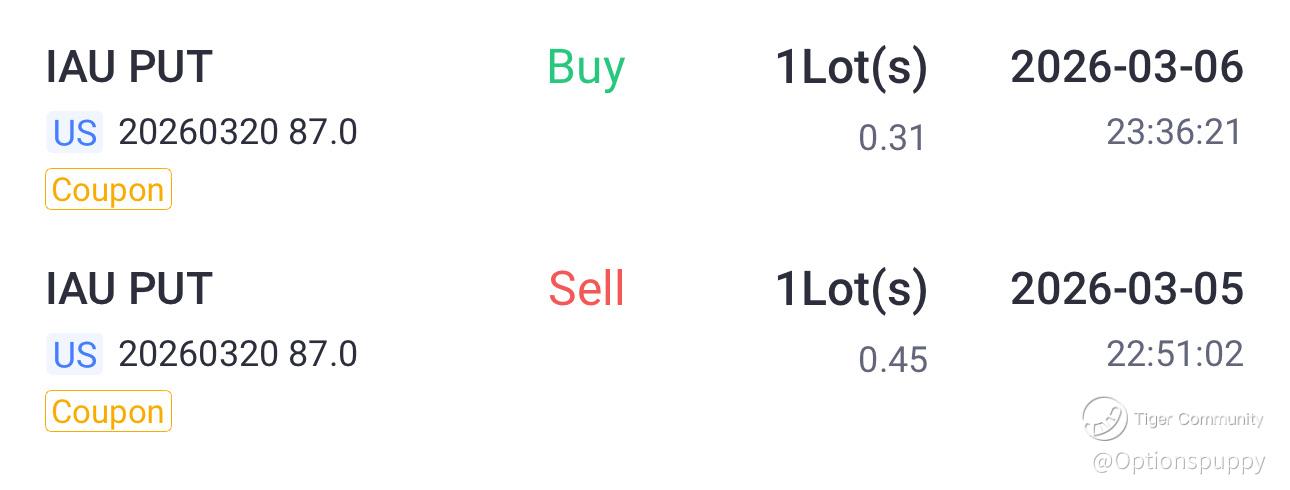Click the 0.45 fill price

tap(893, 360)
